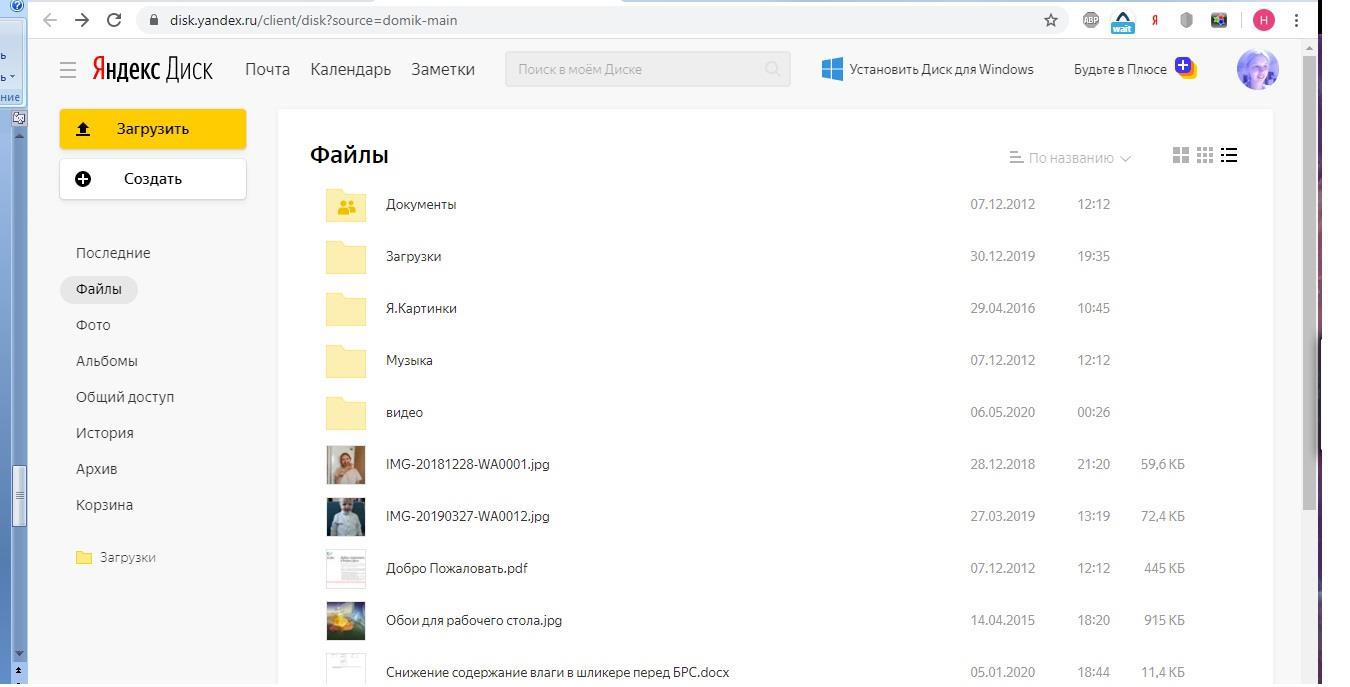Click the search magnifier icon

[772, 69]
